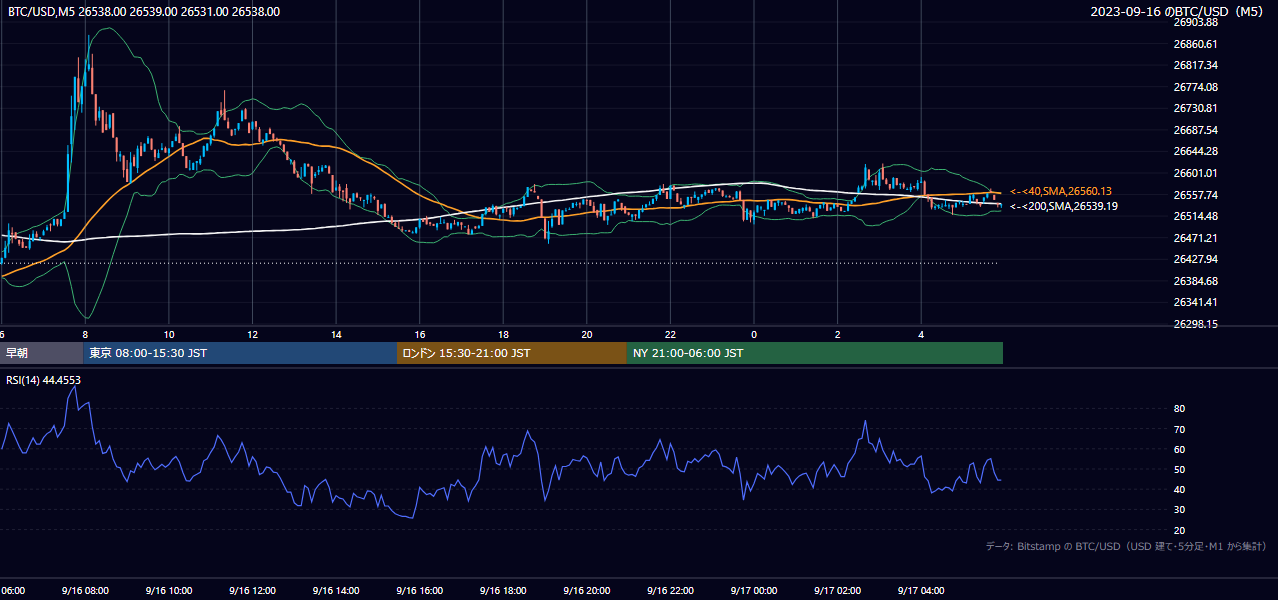Click RSI axis level 80

[1179, 409]
